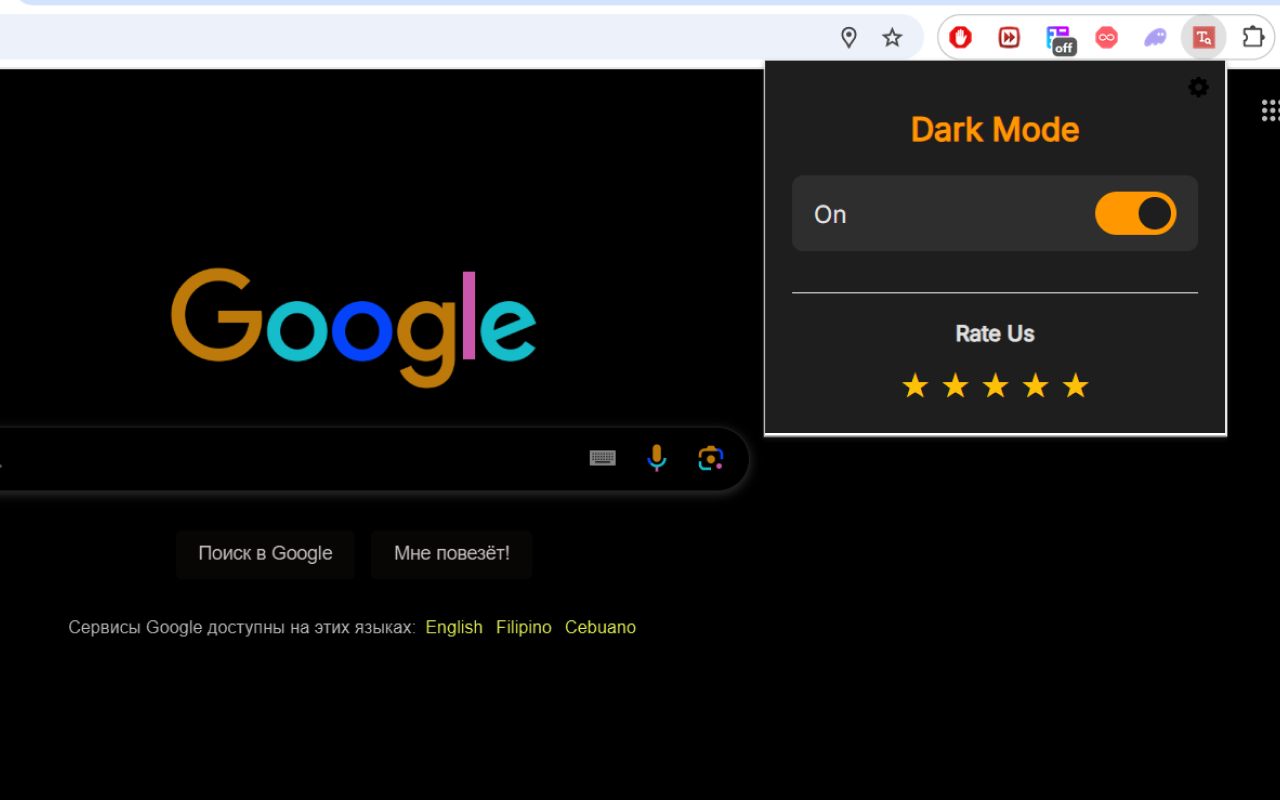This screenshot has height=800, width=1280.
Task: Click the extension icon with off badge
Action: point(1059,39)
